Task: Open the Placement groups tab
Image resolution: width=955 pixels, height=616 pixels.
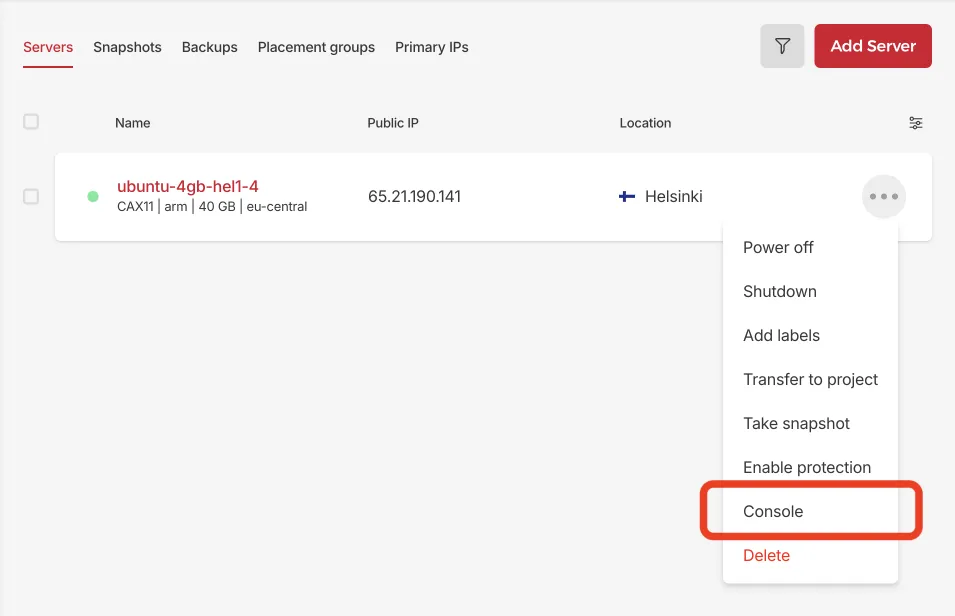Action: [x=316, y=47]
